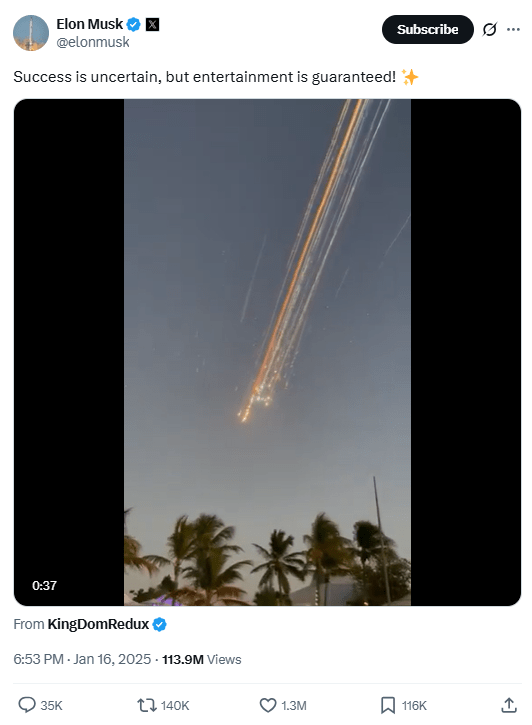Screen dimensions: 532x725
Task: Open the 6:53 PM Jan 16, 2025 timestamp
Action: tap(82, 659)
